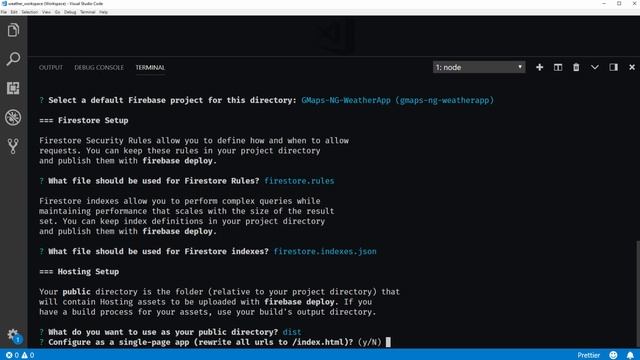Viewport: 640px width, 360px height.
Task: Open the Debug view in activity bar
Action: [x=13, y=118]
